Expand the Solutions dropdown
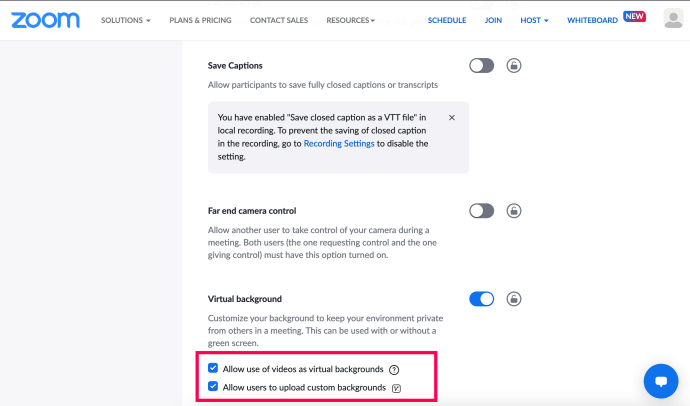The width and height of the screenshot is (690, 406). point(126,20)
